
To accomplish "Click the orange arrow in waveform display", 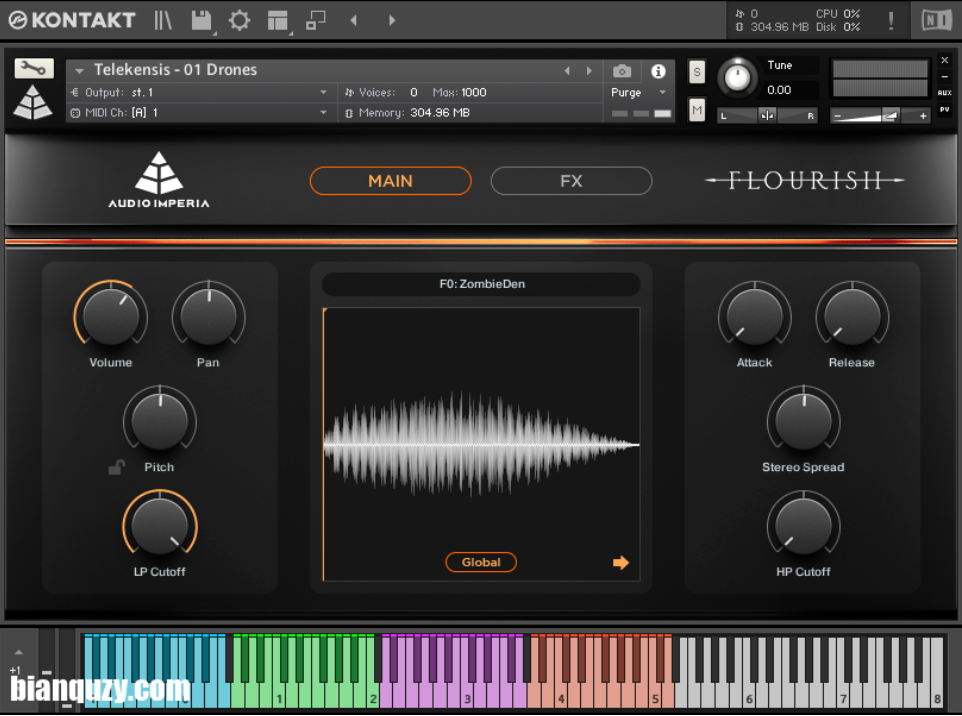I will 621,563.
